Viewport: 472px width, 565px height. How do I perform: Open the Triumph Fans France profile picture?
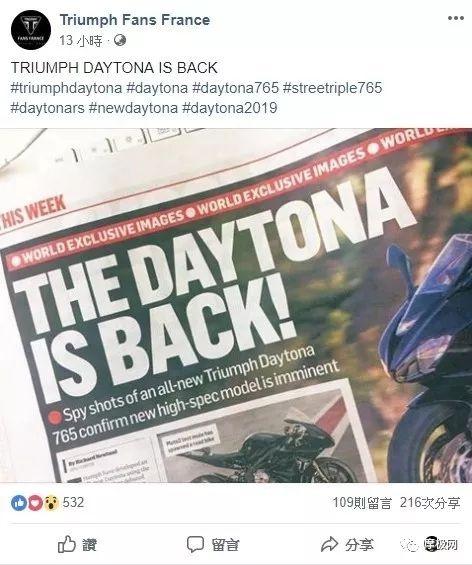31,30
